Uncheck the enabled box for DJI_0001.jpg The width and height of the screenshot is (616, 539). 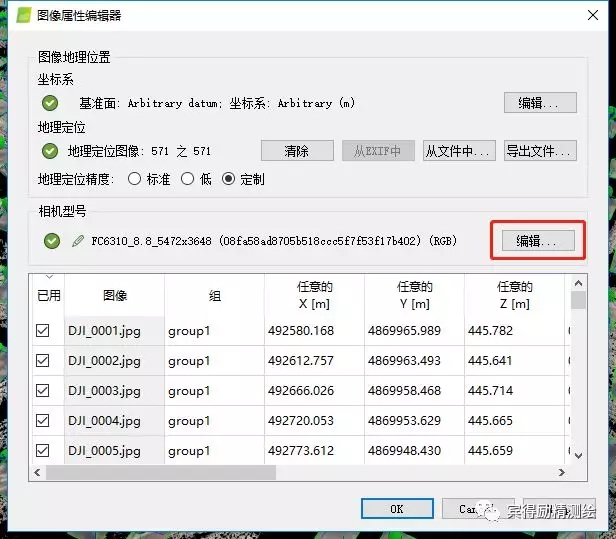(x=43, y=331)
